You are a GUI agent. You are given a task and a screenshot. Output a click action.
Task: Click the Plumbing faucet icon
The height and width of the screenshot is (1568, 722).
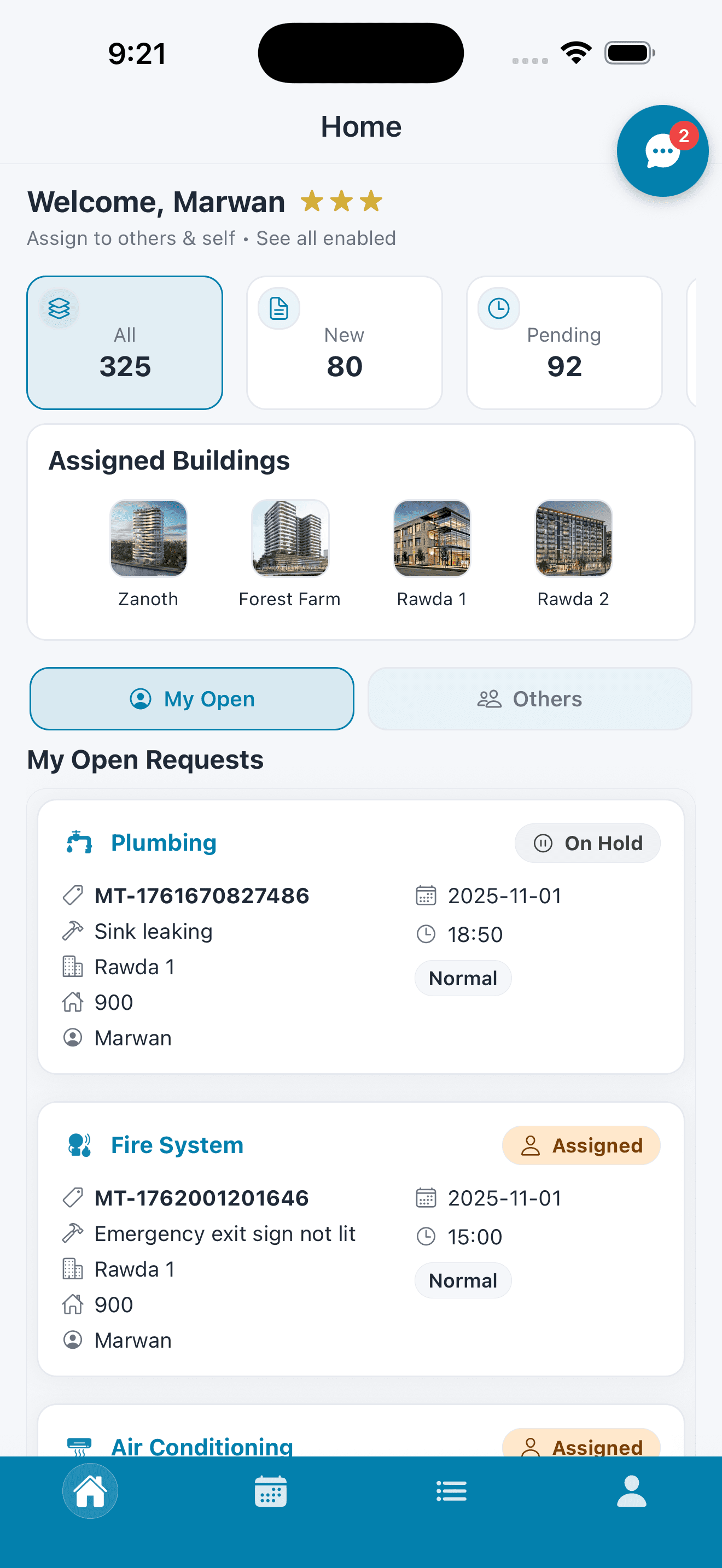point(79,842)
